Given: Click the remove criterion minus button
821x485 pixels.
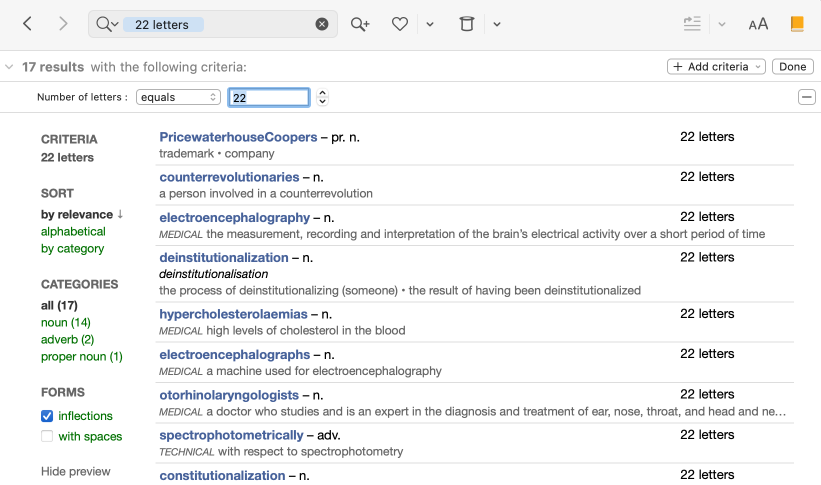Looking at the screenshot, I should [x=806, y=97].
